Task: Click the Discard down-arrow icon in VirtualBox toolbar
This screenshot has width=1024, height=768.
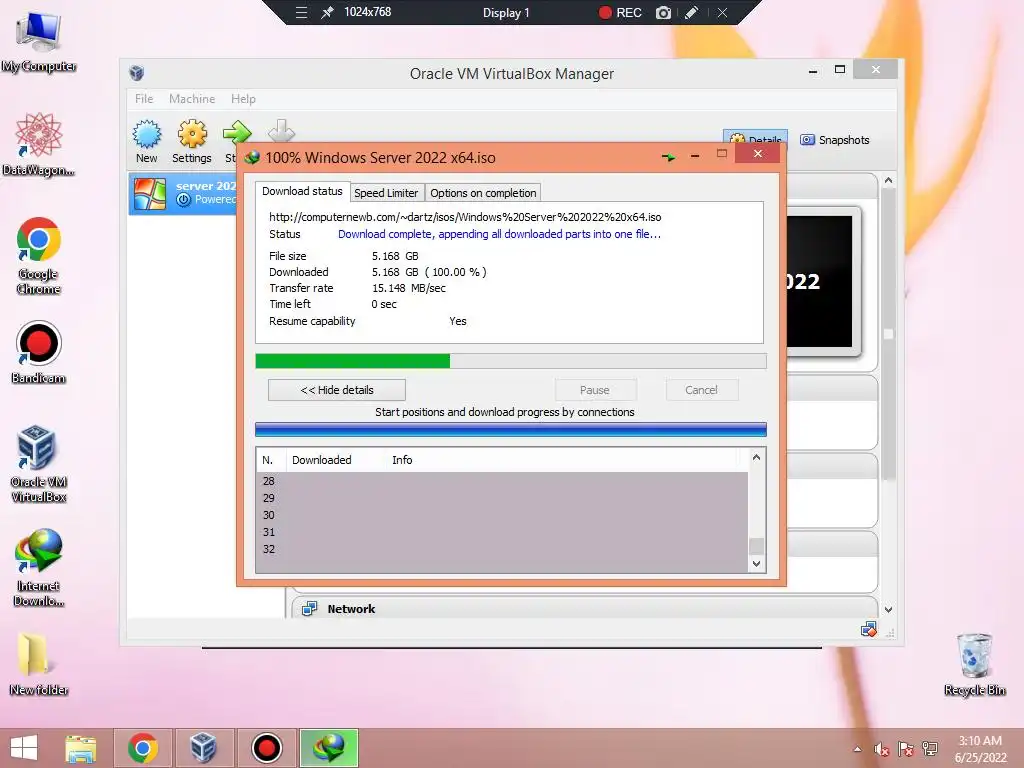Action: (281, 130)
